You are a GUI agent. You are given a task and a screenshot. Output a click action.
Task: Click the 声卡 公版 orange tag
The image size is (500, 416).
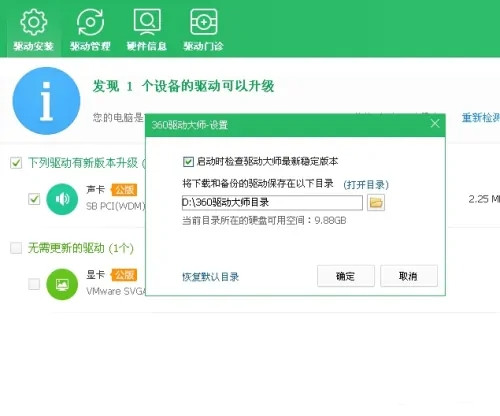coord(124,190)
